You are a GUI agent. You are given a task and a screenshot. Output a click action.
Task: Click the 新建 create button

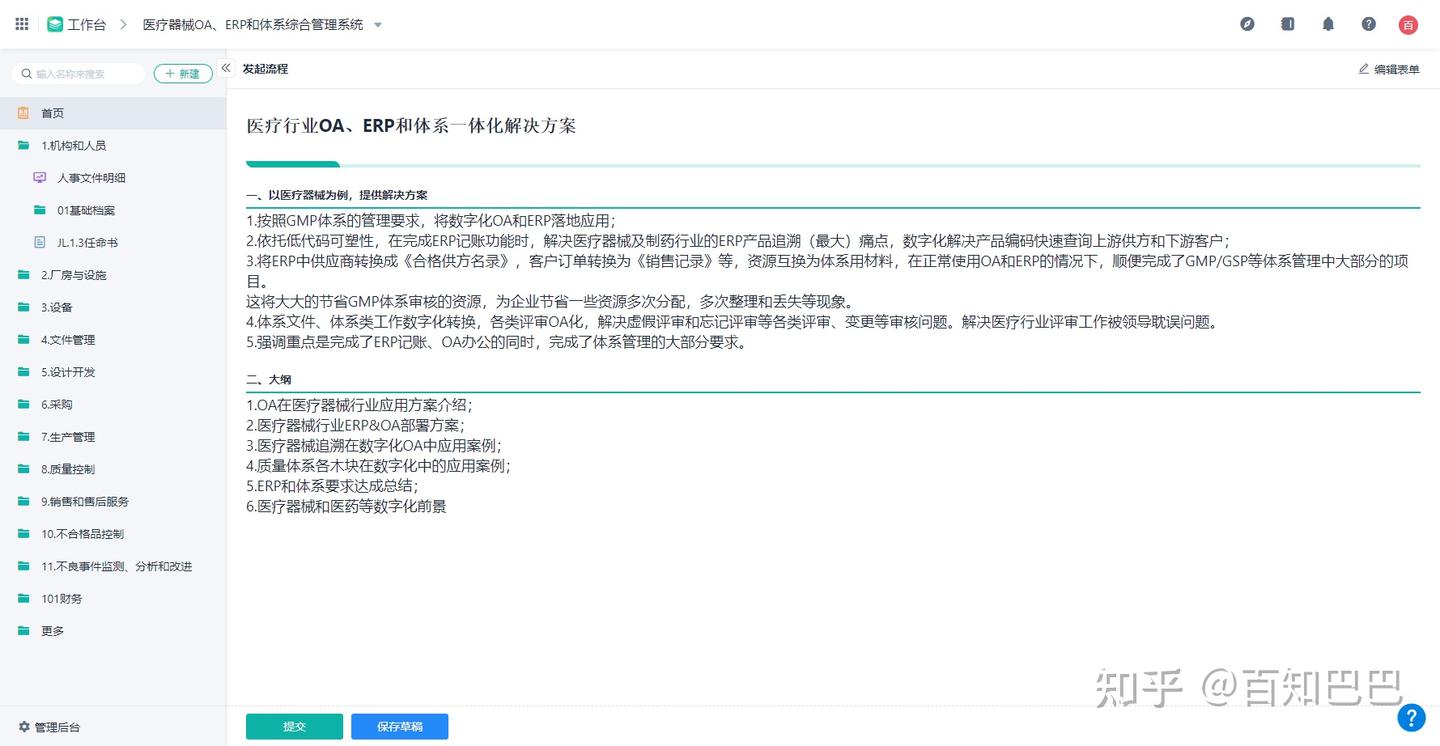click(x=182, y=73)
